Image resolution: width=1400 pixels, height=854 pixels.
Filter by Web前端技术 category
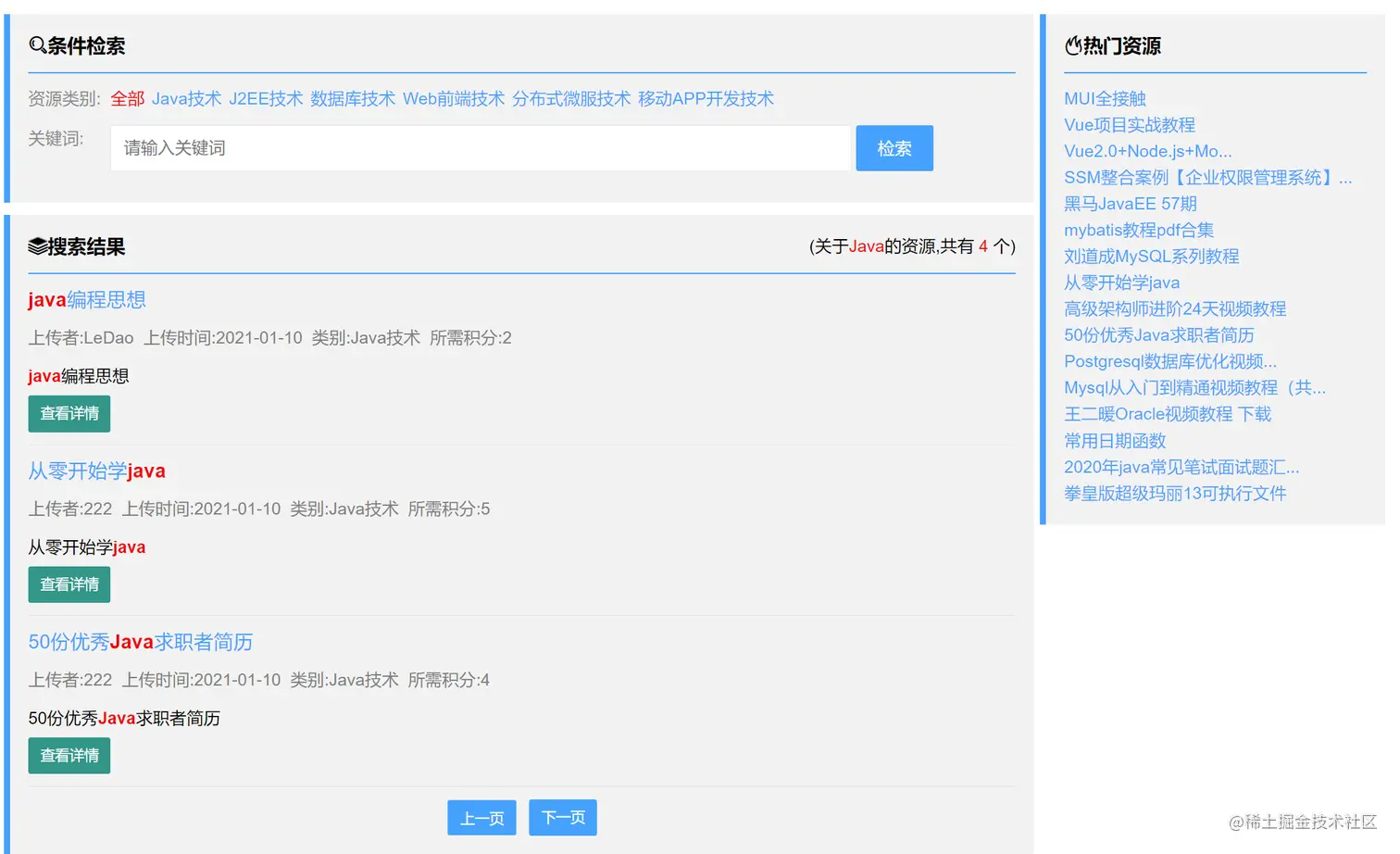(x=454, y=99)
